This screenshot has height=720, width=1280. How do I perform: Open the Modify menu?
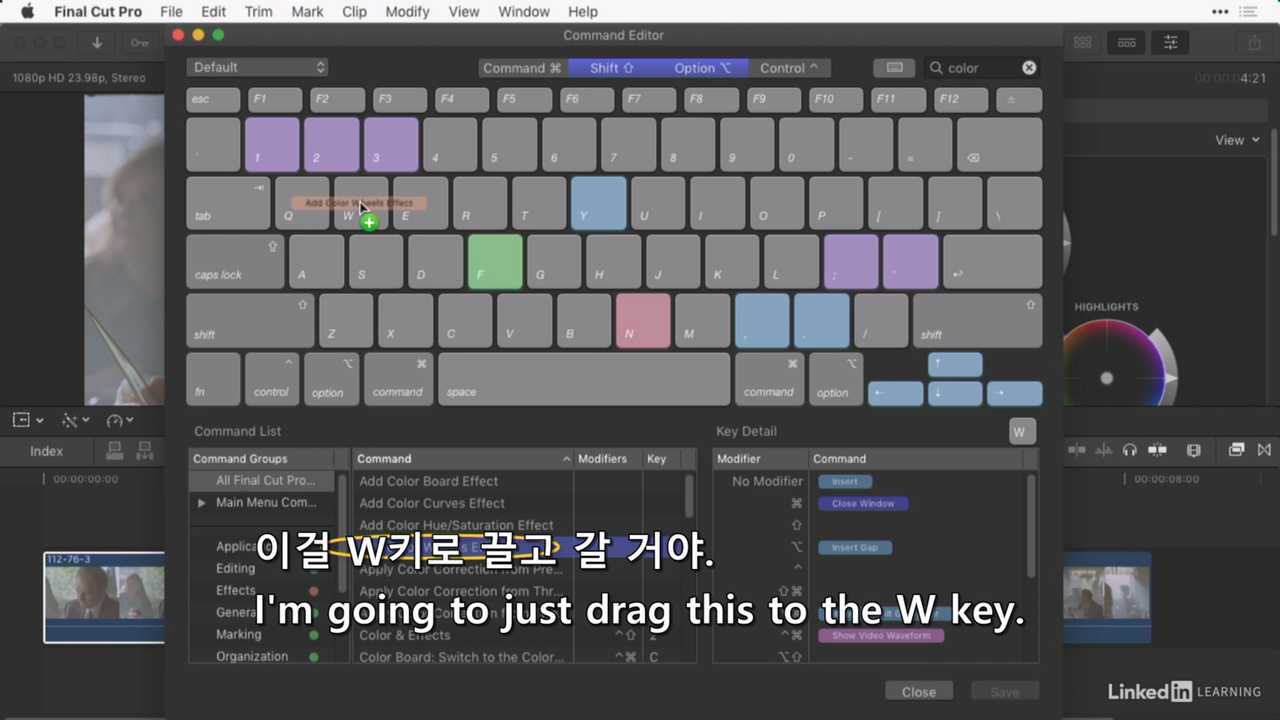click(407, 12)
